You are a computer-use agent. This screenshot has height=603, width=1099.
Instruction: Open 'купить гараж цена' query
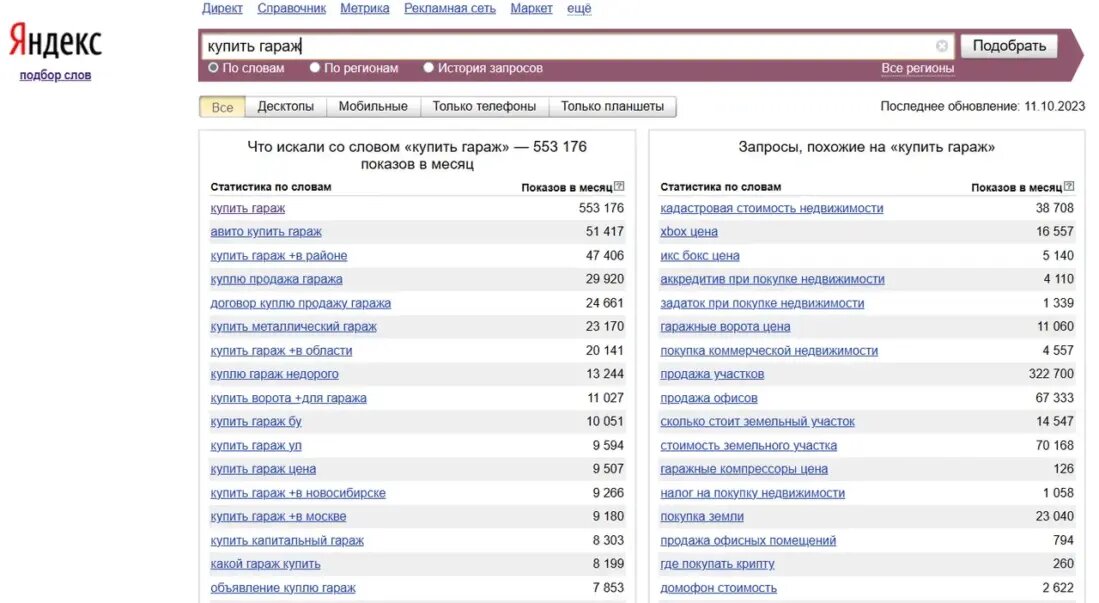[263, 469]
